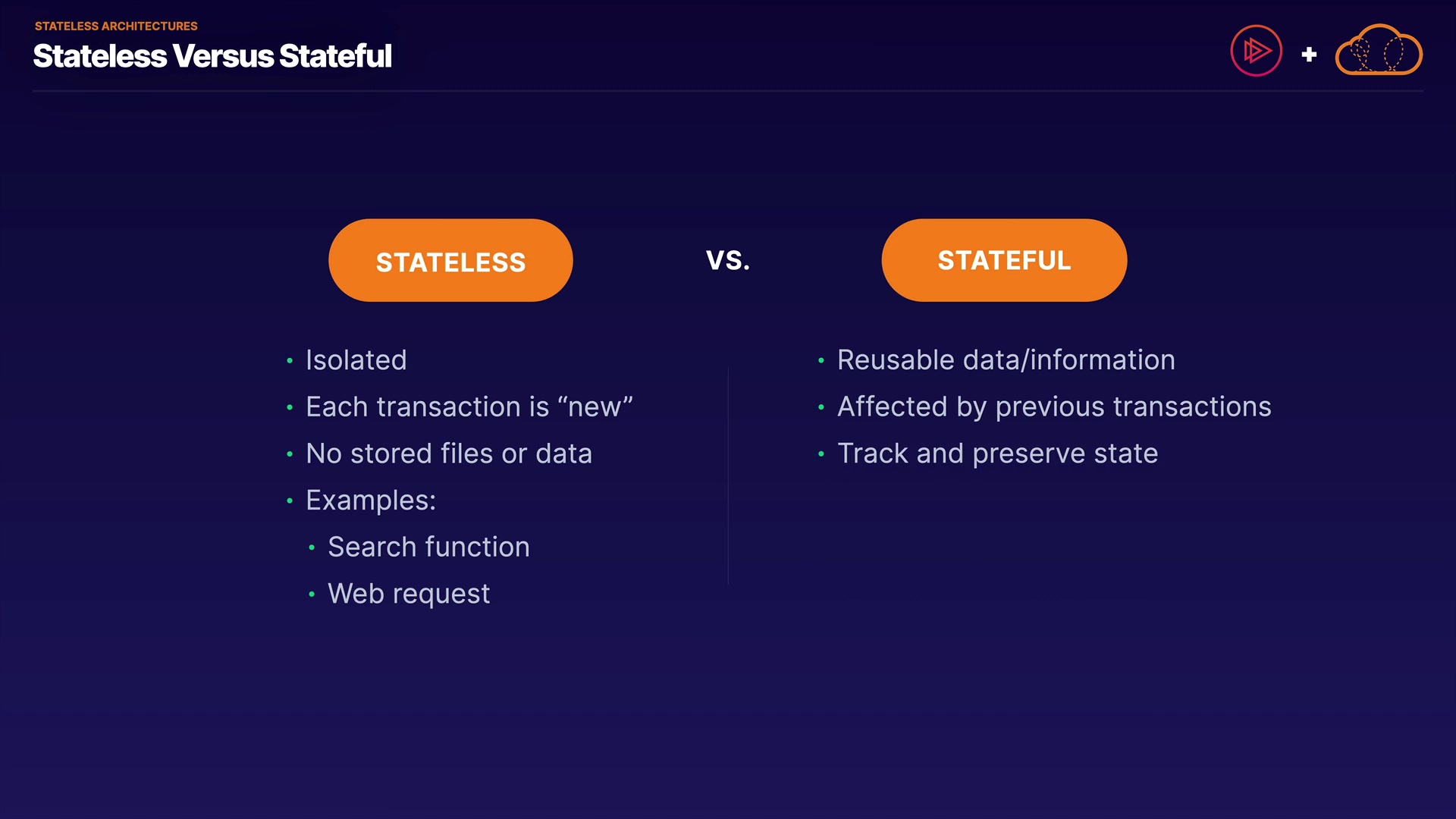Select the "Stateless Versus Stateful" slide title
Viewport: 1456px width, 819px height.
tap(212, 56)
